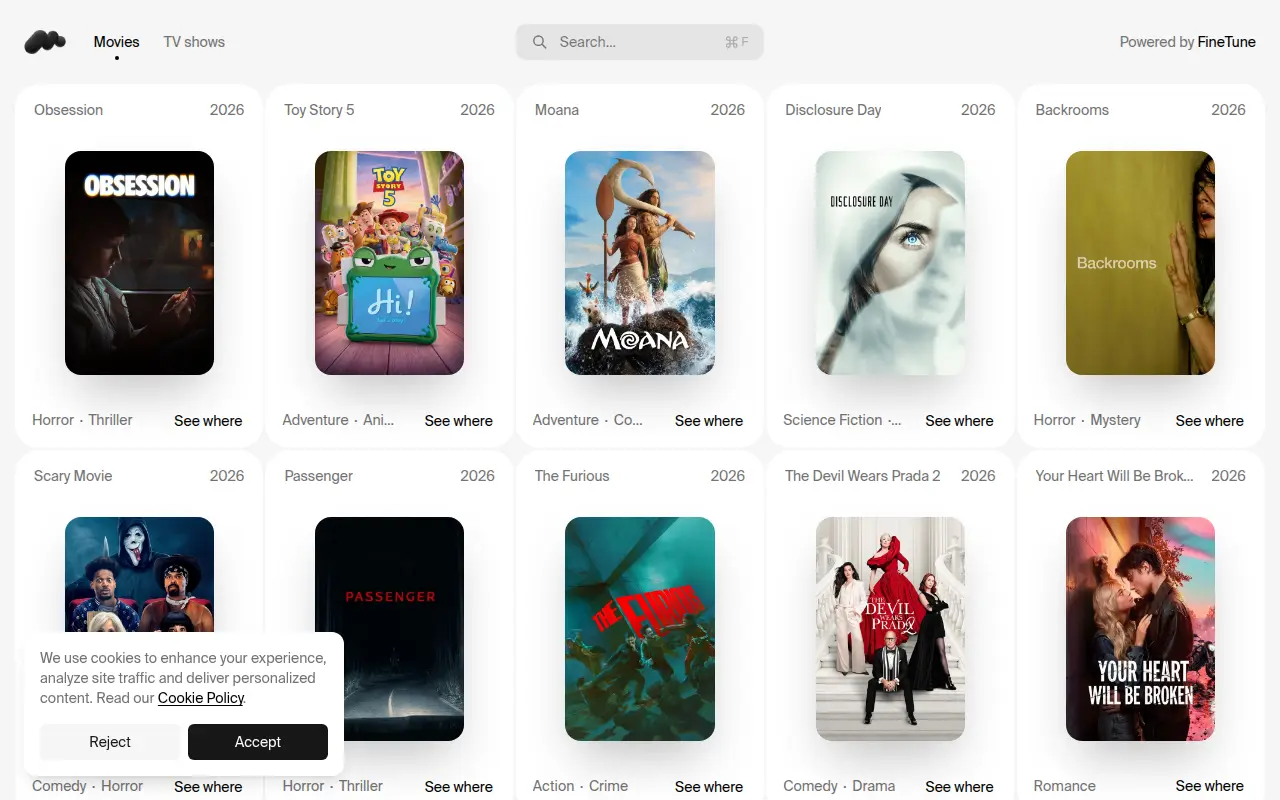Click the Comedy · Drama genres text
This screenshot has height=800, width=1280.
pos(839,786)
